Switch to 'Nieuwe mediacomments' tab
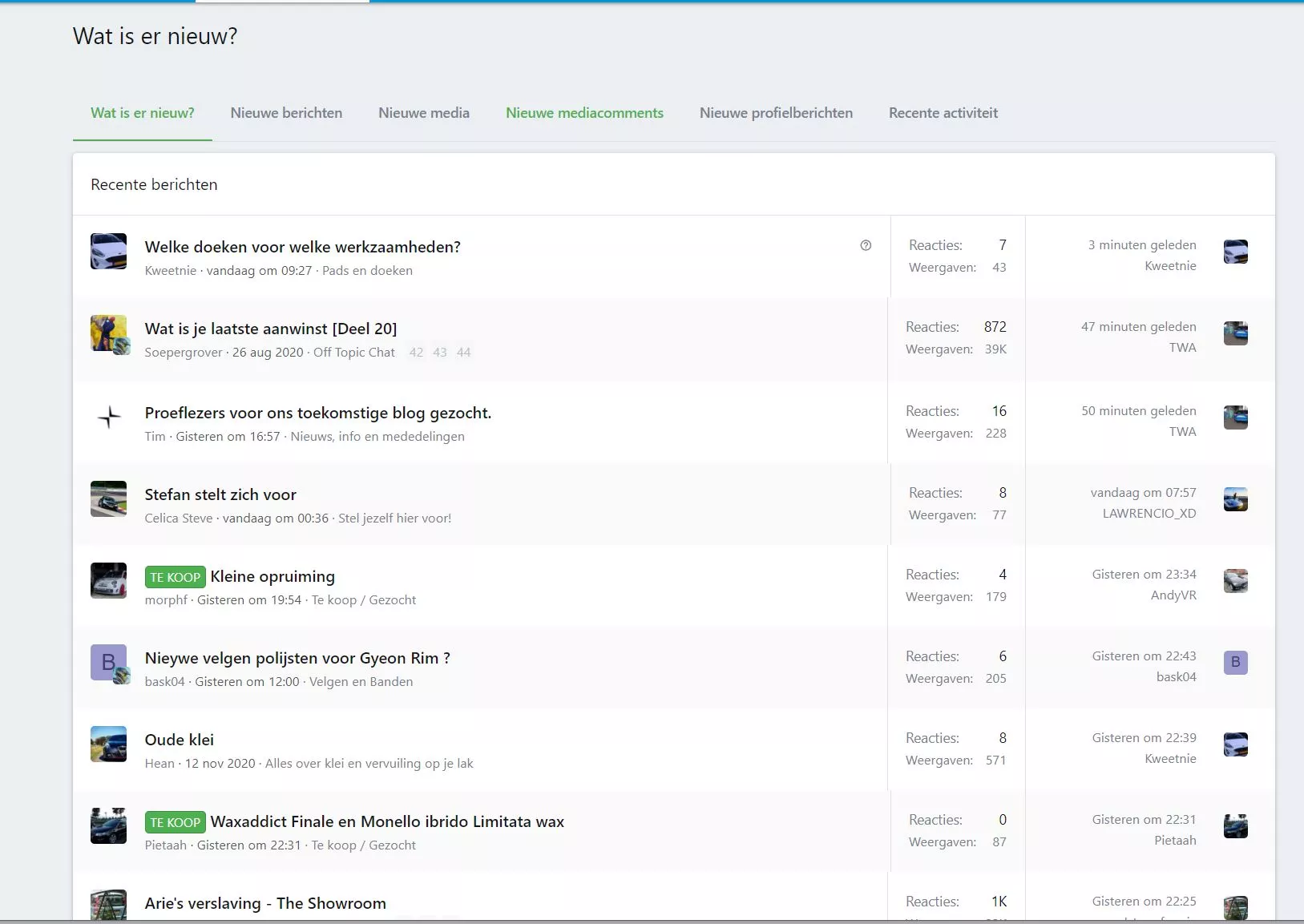Viewport: 1304px width, 924px height. pos(584,113)
